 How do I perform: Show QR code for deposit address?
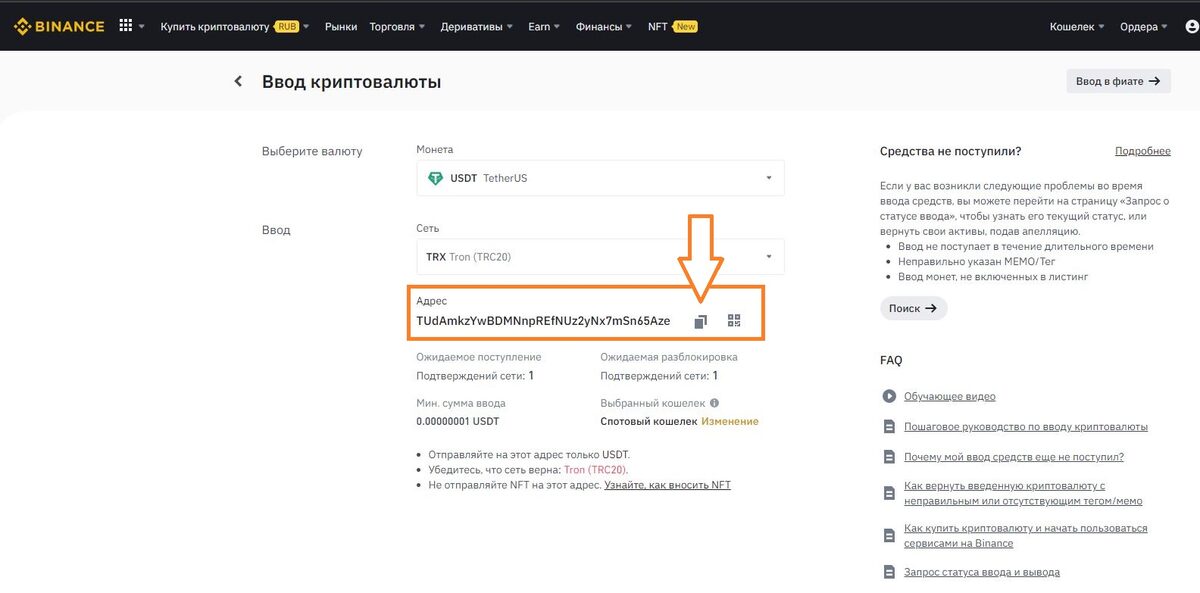click(735, 321)
